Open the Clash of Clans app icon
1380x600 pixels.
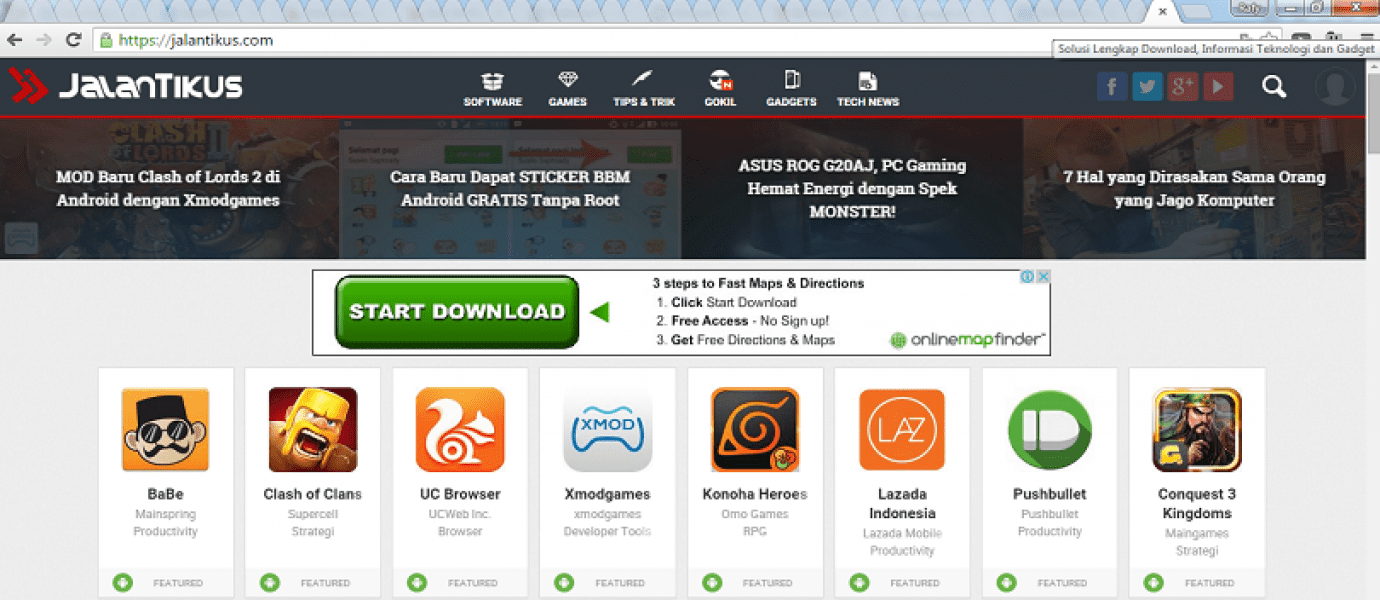(x=313, y=430)
